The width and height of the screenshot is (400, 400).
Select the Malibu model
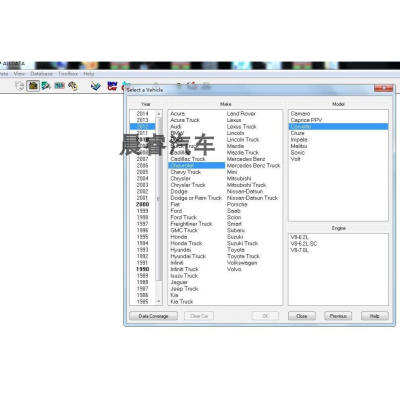(299, 146)
